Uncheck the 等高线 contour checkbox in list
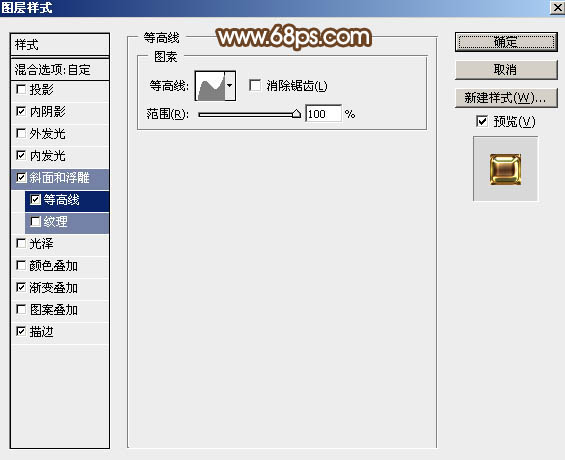Viewport: 565px width, 460px height. click(x=35, y=199)
